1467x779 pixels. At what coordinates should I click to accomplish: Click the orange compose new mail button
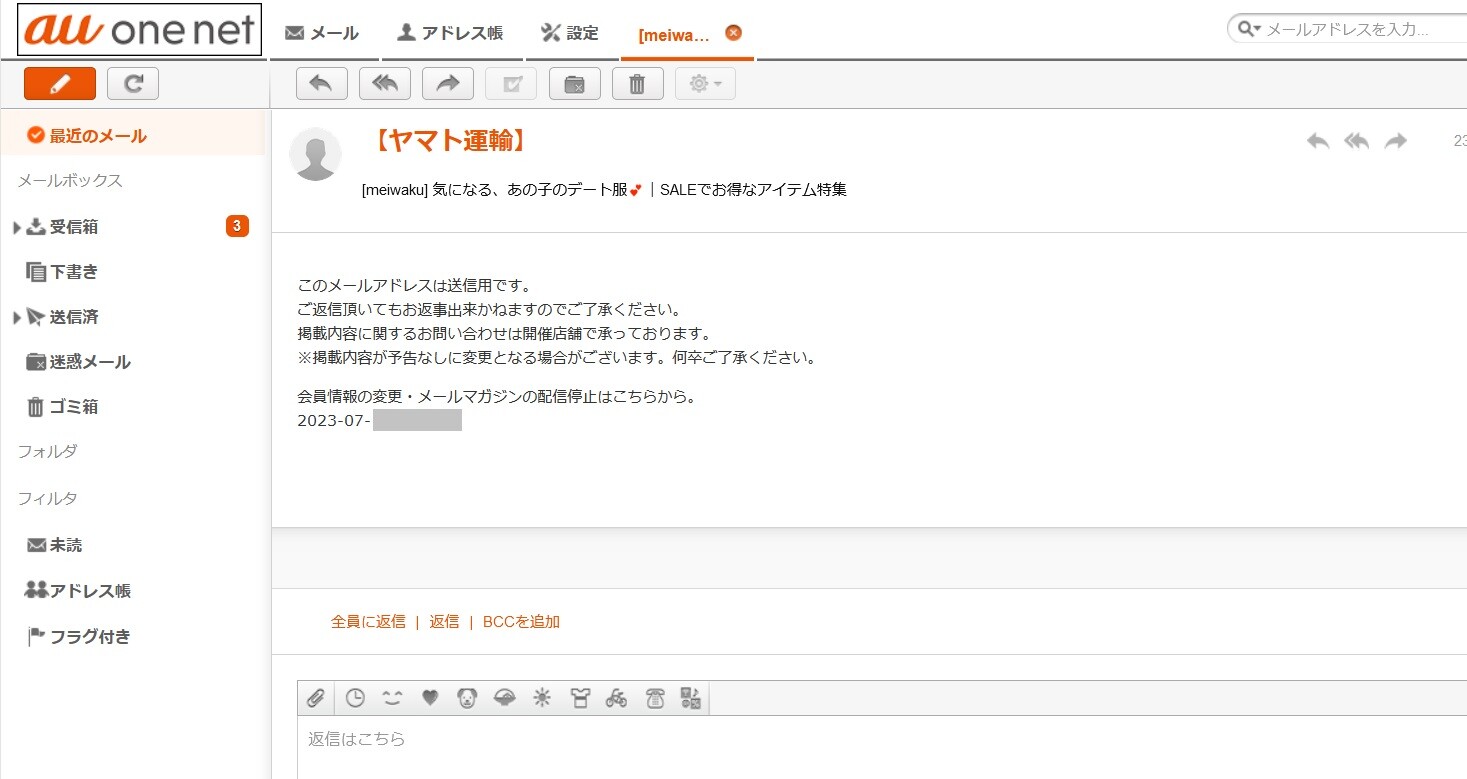[x=60, y=84]
